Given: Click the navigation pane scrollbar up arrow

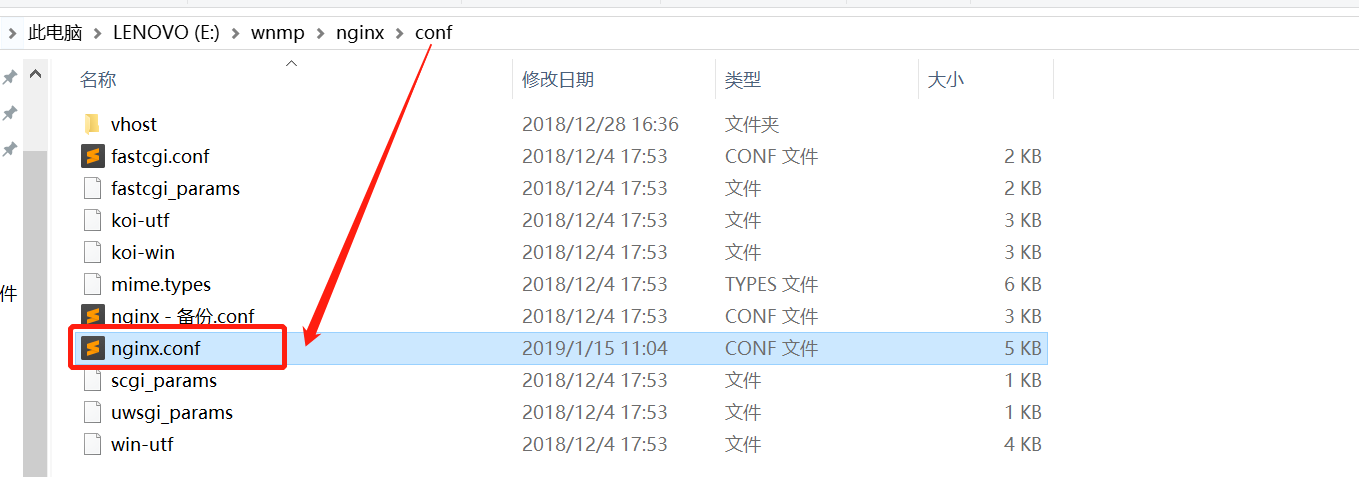Looking at the screenshot, I should coord(35,74).
